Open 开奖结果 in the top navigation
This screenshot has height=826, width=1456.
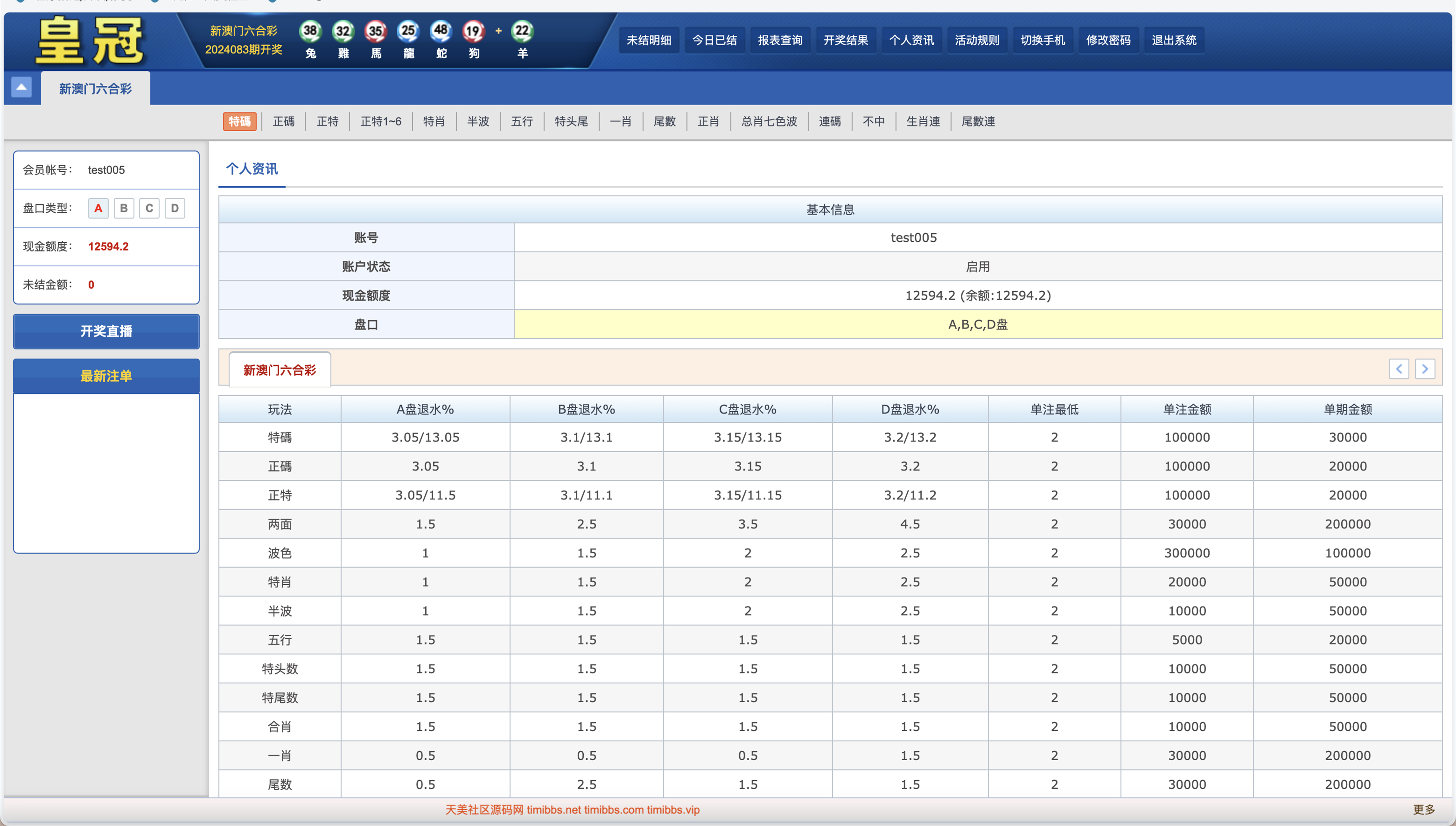pyautogui.click(x=845, y=40)
